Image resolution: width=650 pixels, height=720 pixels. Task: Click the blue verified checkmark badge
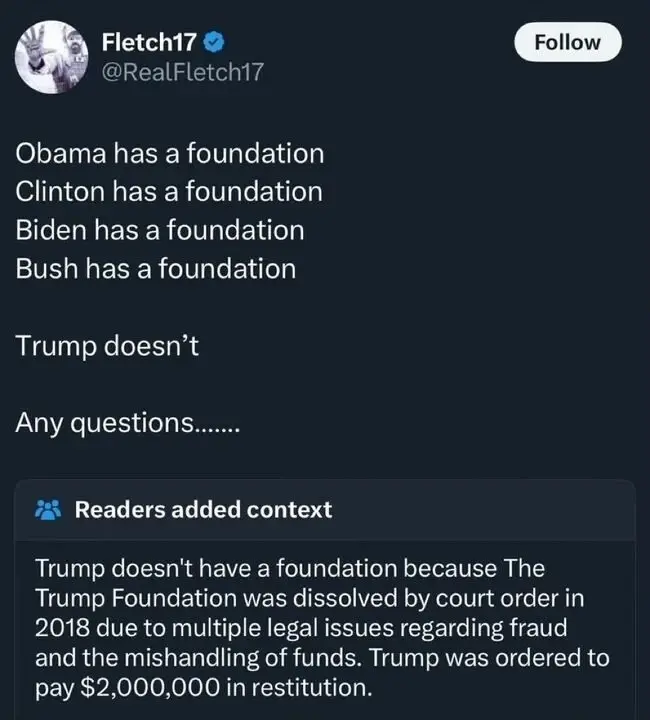click(x=213, y=42)
